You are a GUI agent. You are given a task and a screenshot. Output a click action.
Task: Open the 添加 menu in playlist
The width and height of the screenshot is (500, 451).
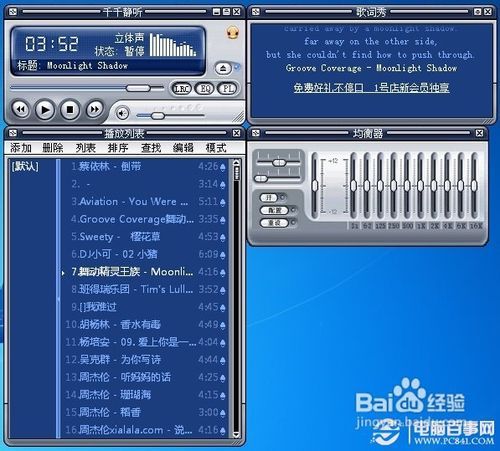click(x=21, y=147)
